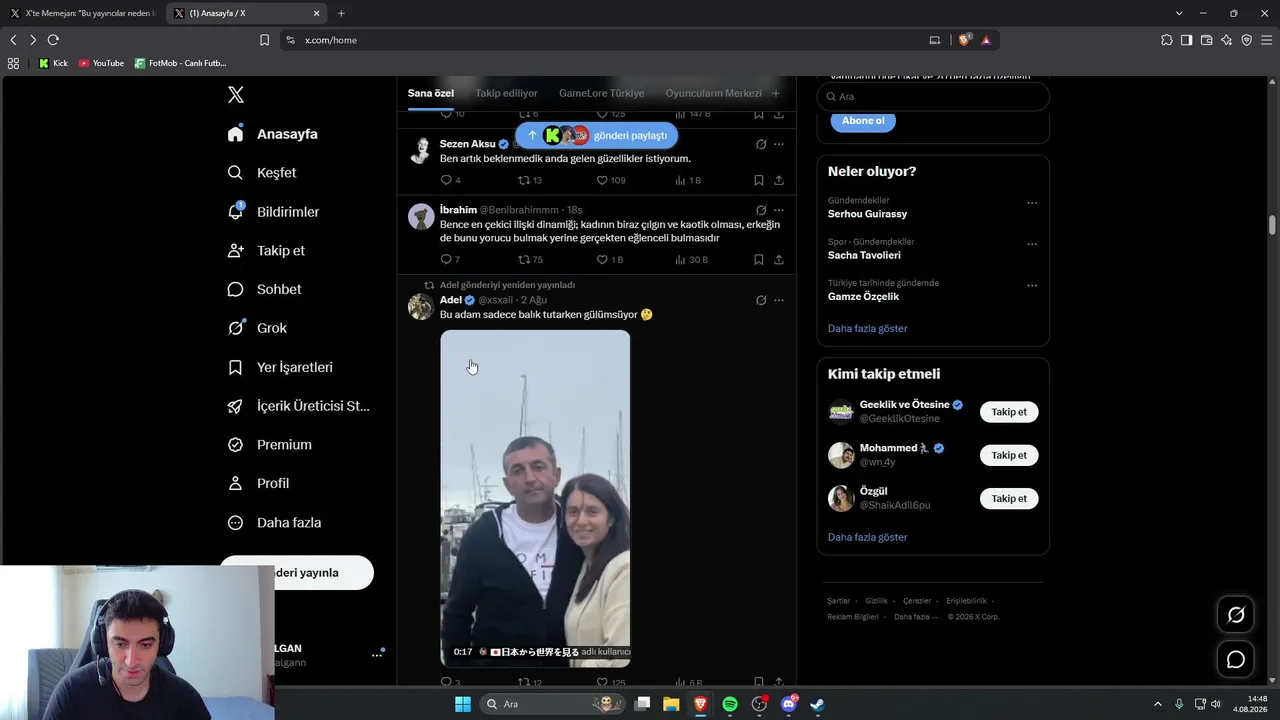Open Grok action on Adel's post
Image resolution: width=1280 pixels, height=720 pixels.
coord(761,300)
